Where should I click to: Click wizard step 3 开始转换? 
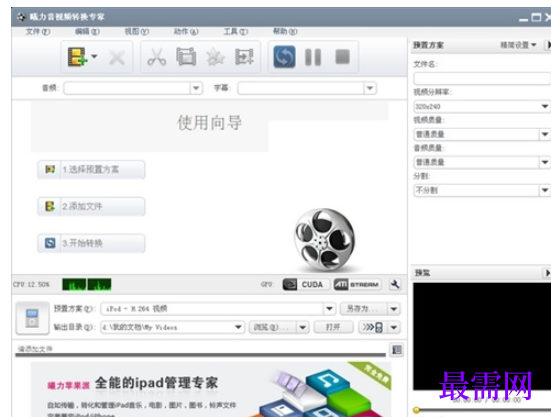[x=91, y=243]
